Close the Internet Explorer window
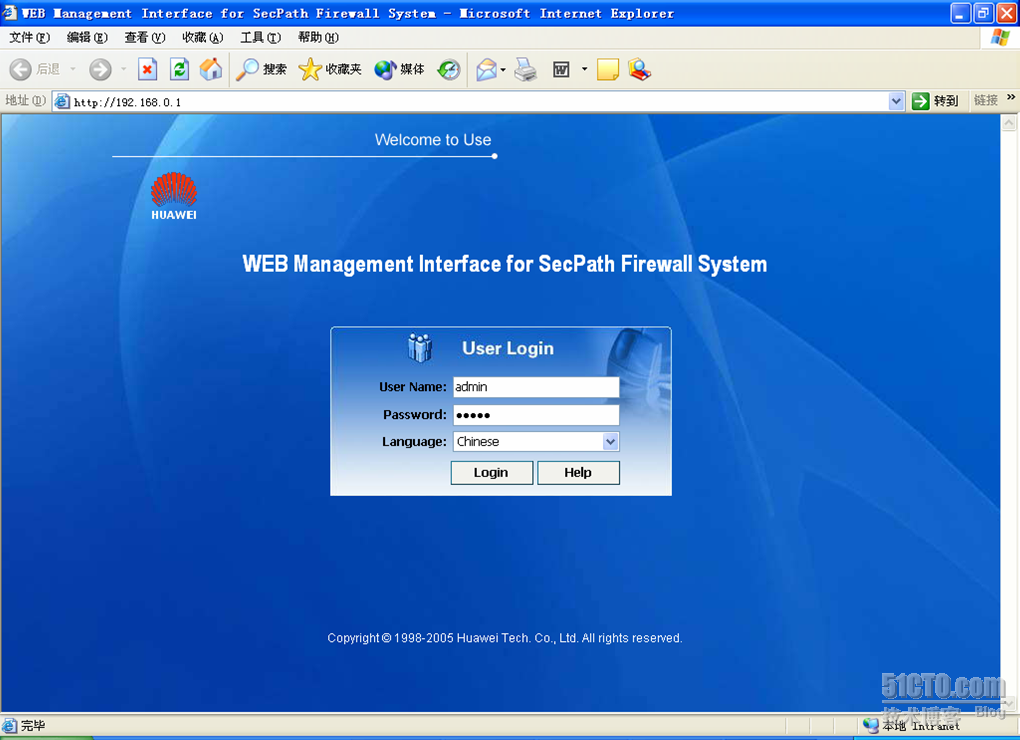This screenshot has height=740, width=1020. click(1006, 13)
